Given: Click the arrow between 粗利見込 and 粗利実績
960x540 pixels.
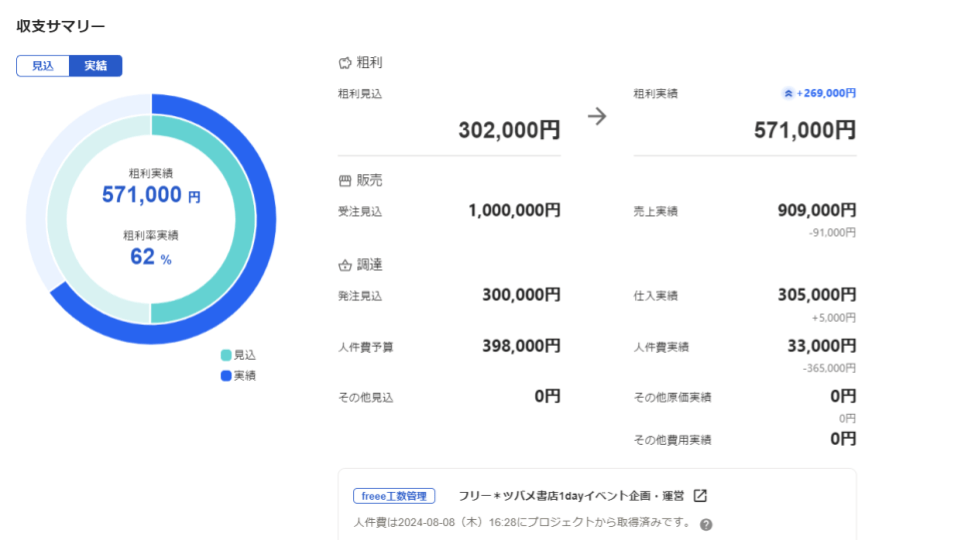Looking at the screenshot, I should pos(597,116).
